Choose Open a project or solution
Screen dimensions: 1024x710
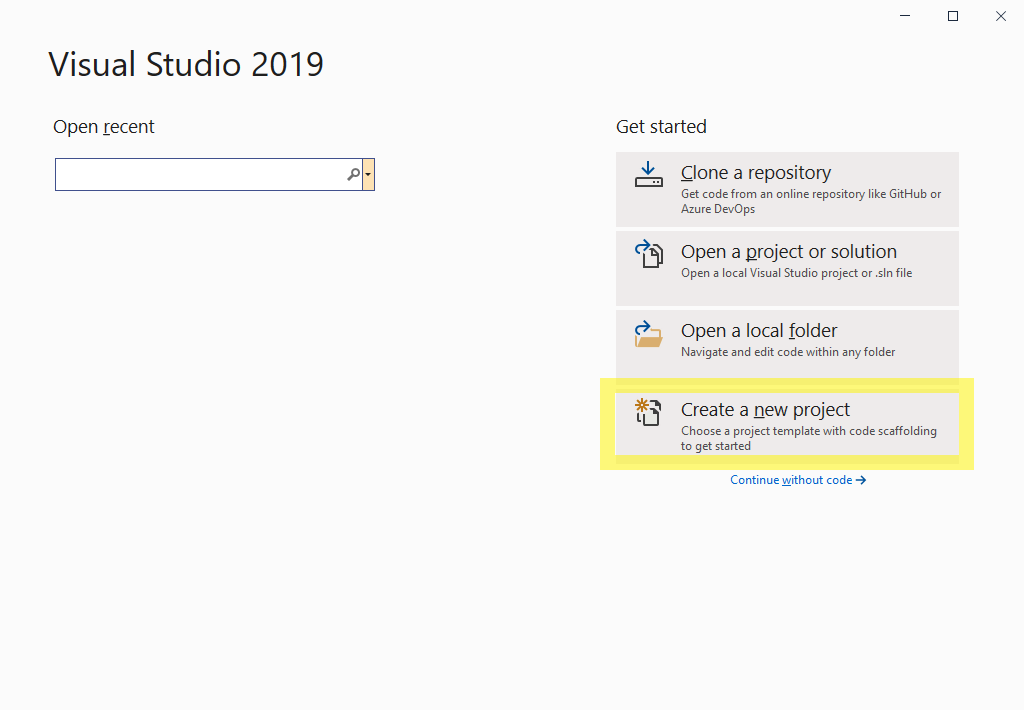[x=787, y=268]
